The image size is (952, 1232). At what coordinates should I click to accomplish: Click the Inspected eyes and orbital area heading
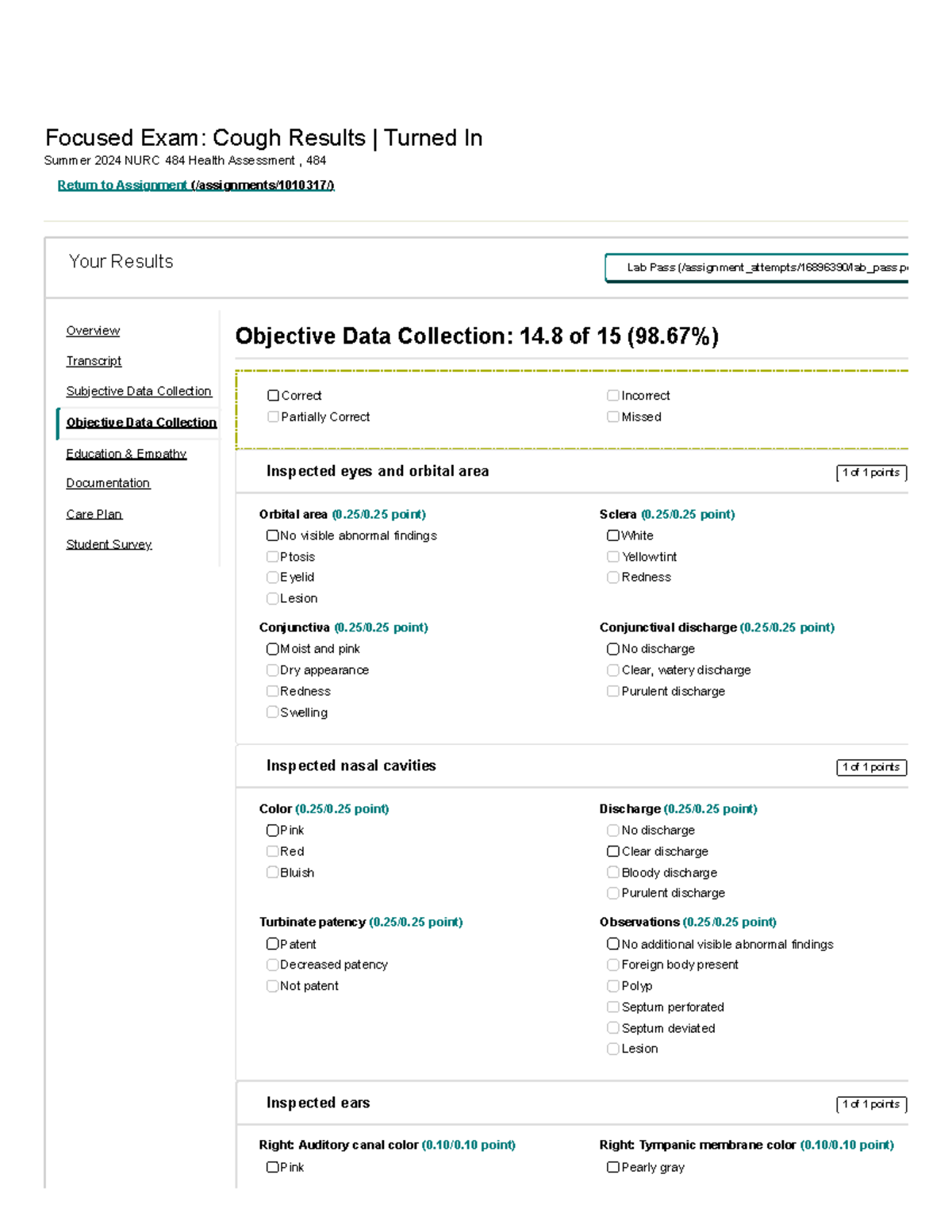coord(378,471)
